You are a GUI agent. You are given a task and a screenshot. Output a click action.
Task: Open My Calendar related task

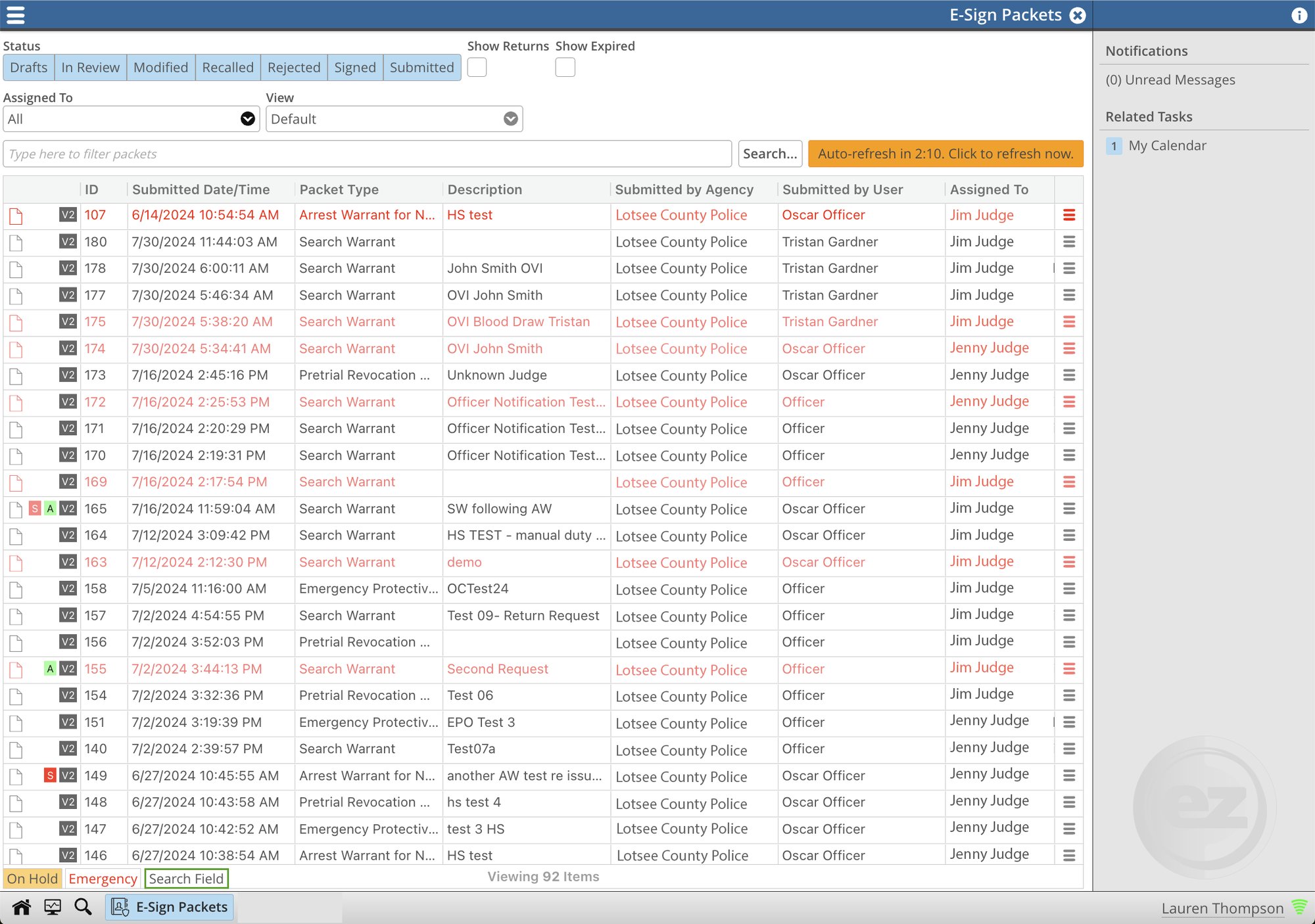[x=1168, y=145]
